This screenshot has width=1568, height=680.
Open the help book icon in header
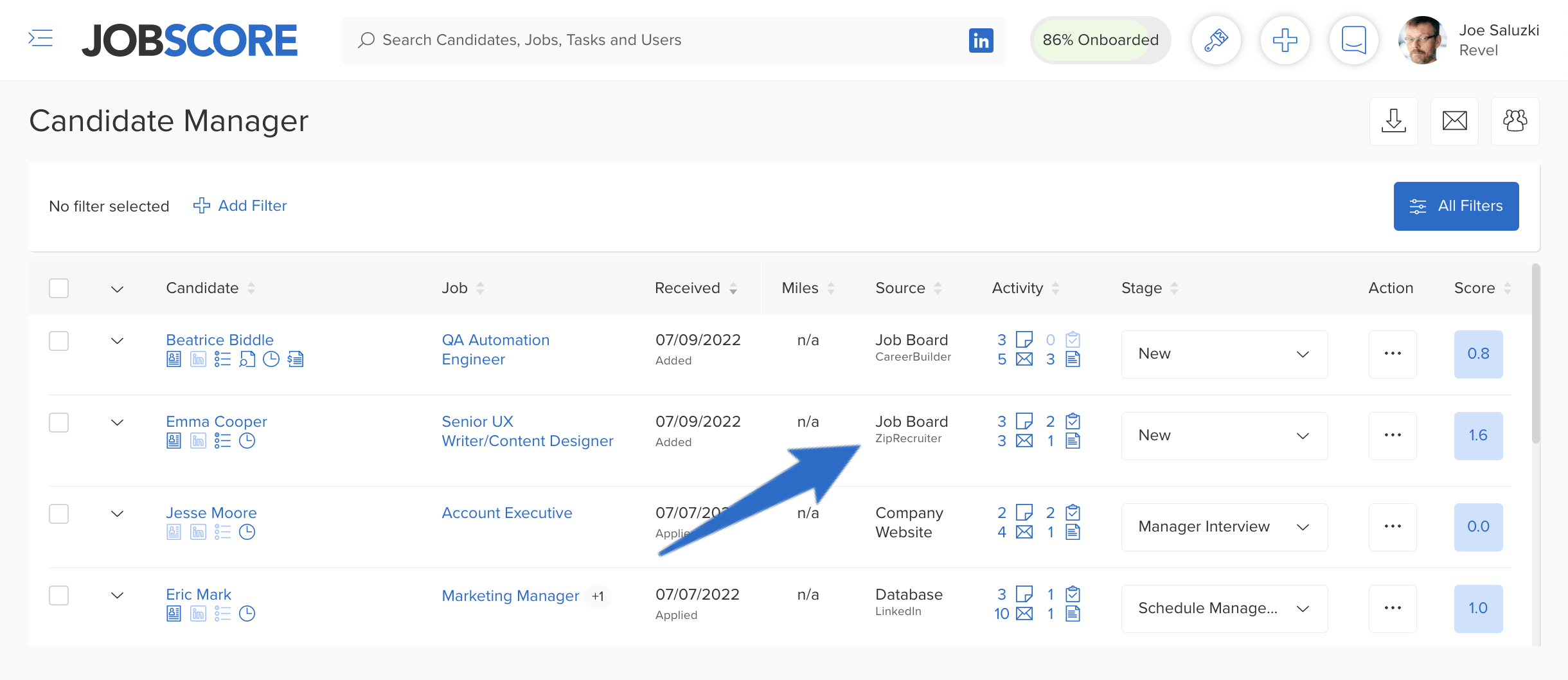[x=1353, y=40]
